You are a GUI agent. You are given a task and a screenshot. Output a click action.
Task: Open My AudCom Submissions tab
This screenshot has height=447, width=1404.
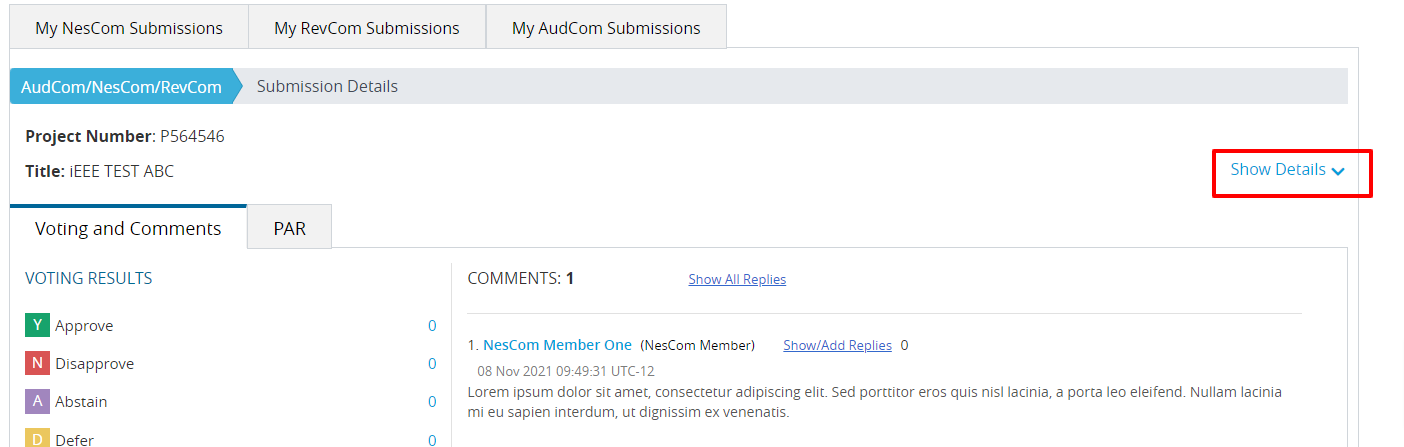[x=606, y=27]
